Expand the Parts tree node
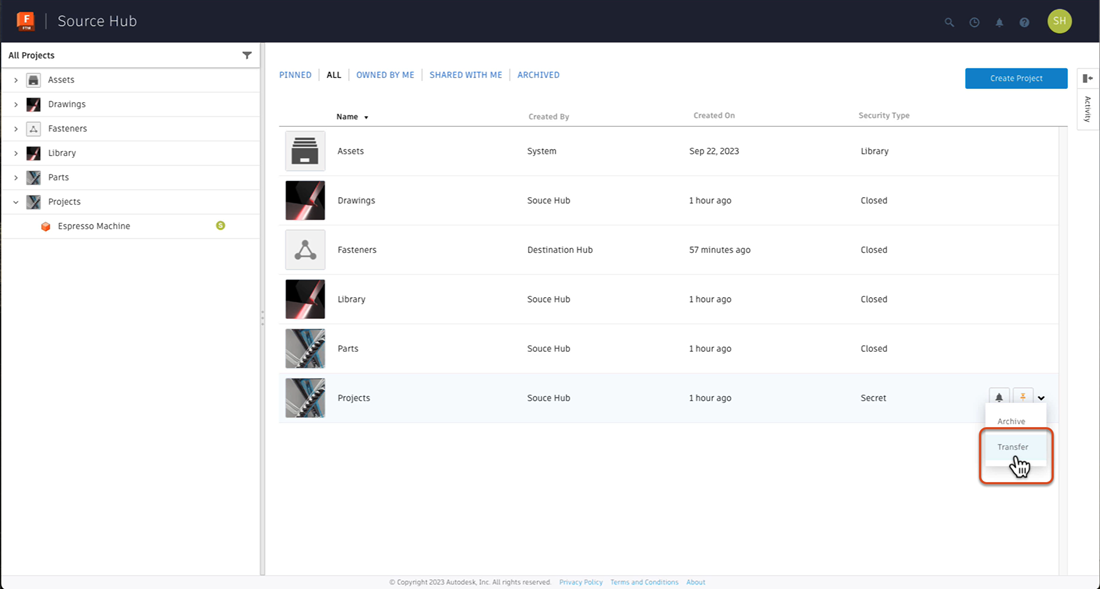The image size is (1100, 589). [x=15, y=177]
